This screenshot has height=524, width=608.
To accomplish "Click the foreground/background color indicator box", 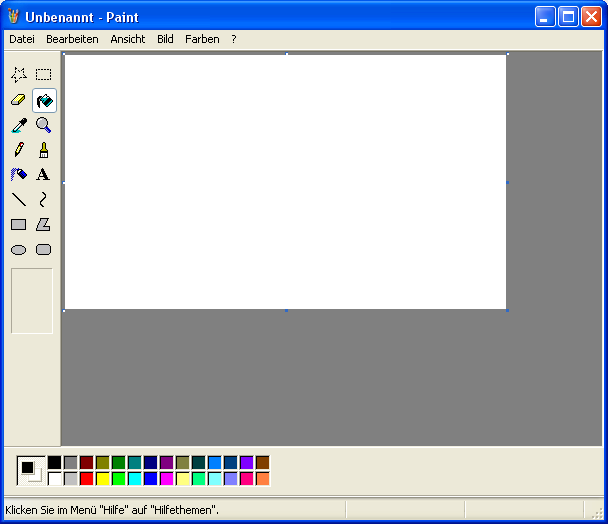I will 31,470.
